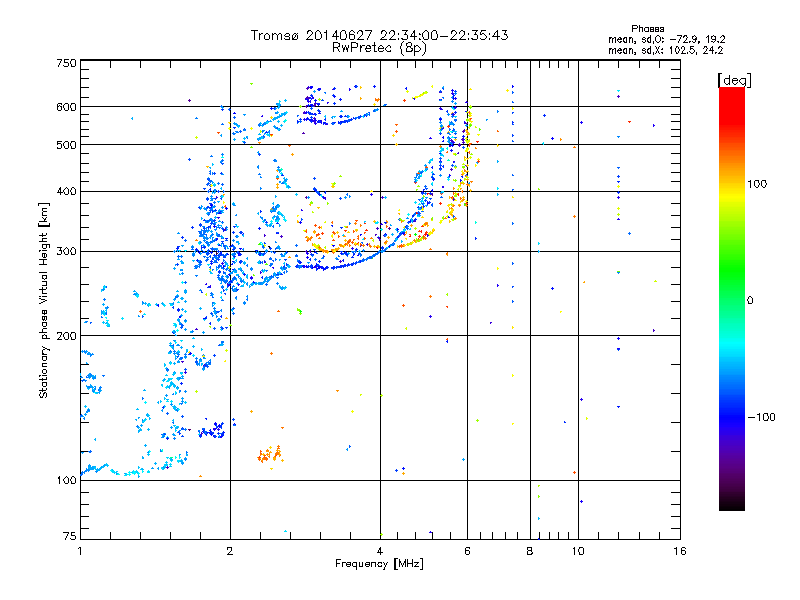
Task: Click the '16' frequency axis tick label
Action: tap(680, 551)
